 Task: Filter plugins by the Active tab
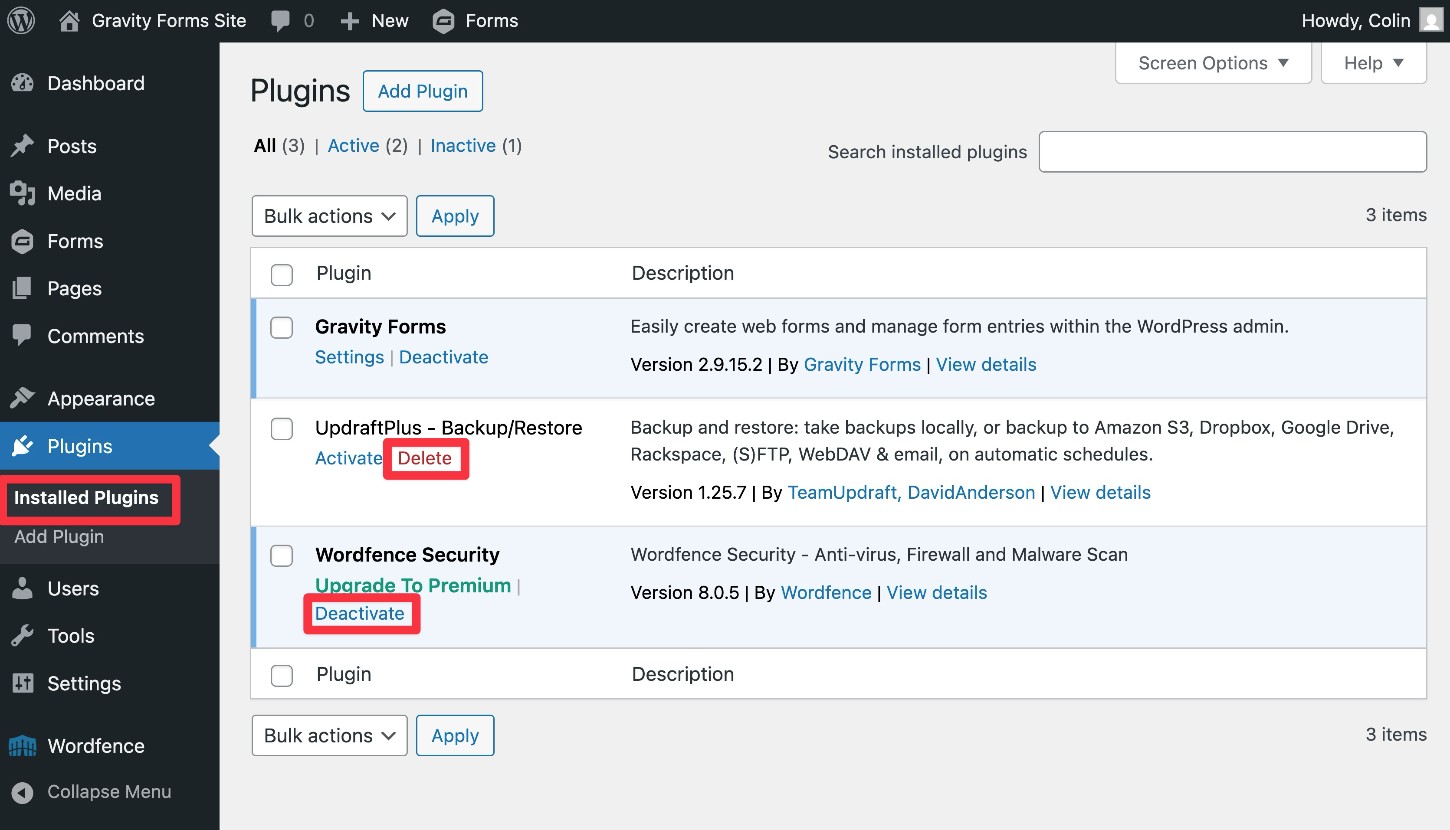(x=354, y=146)
